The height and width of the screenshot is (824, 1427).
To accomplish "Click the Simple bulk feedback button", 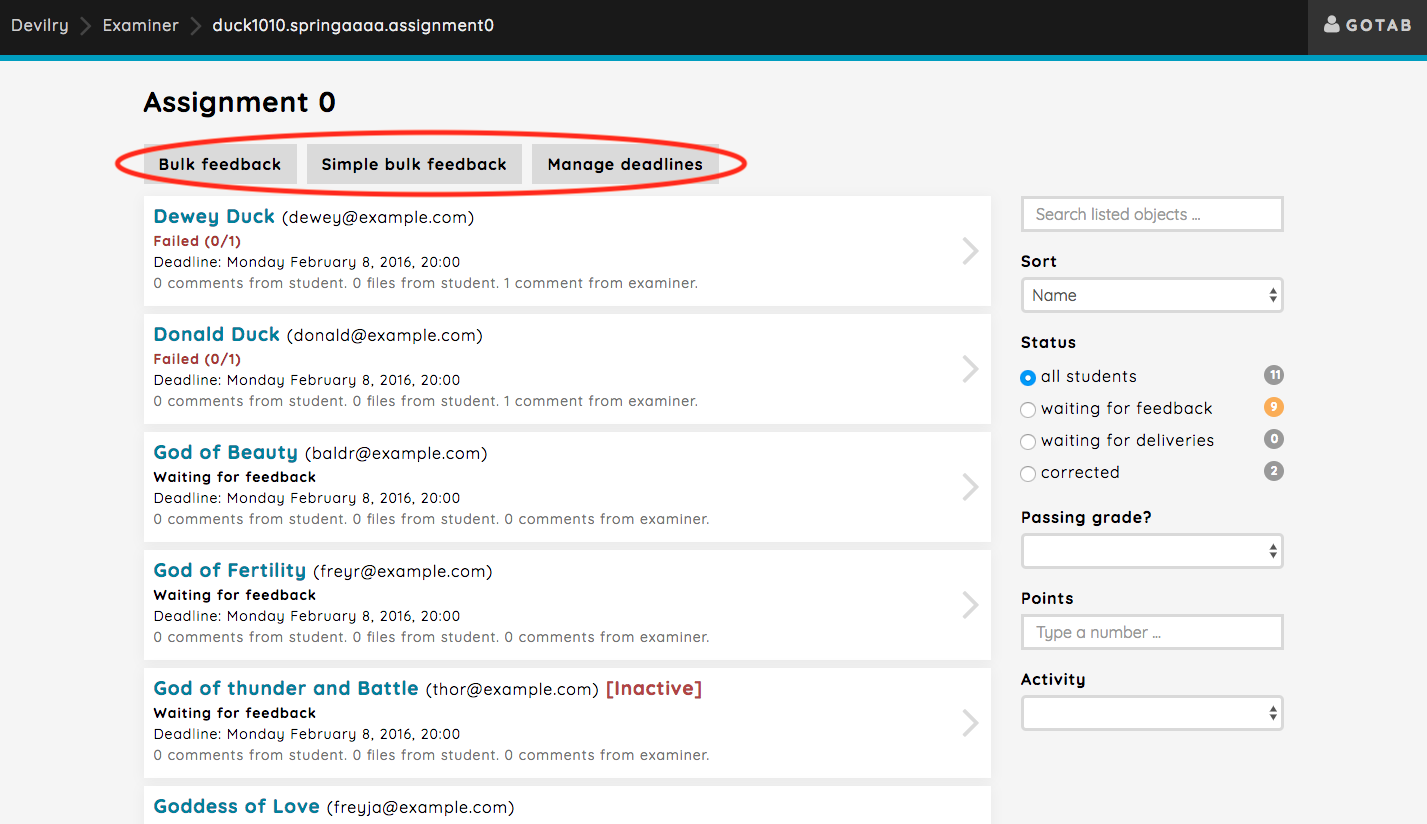I will point(414,164).
